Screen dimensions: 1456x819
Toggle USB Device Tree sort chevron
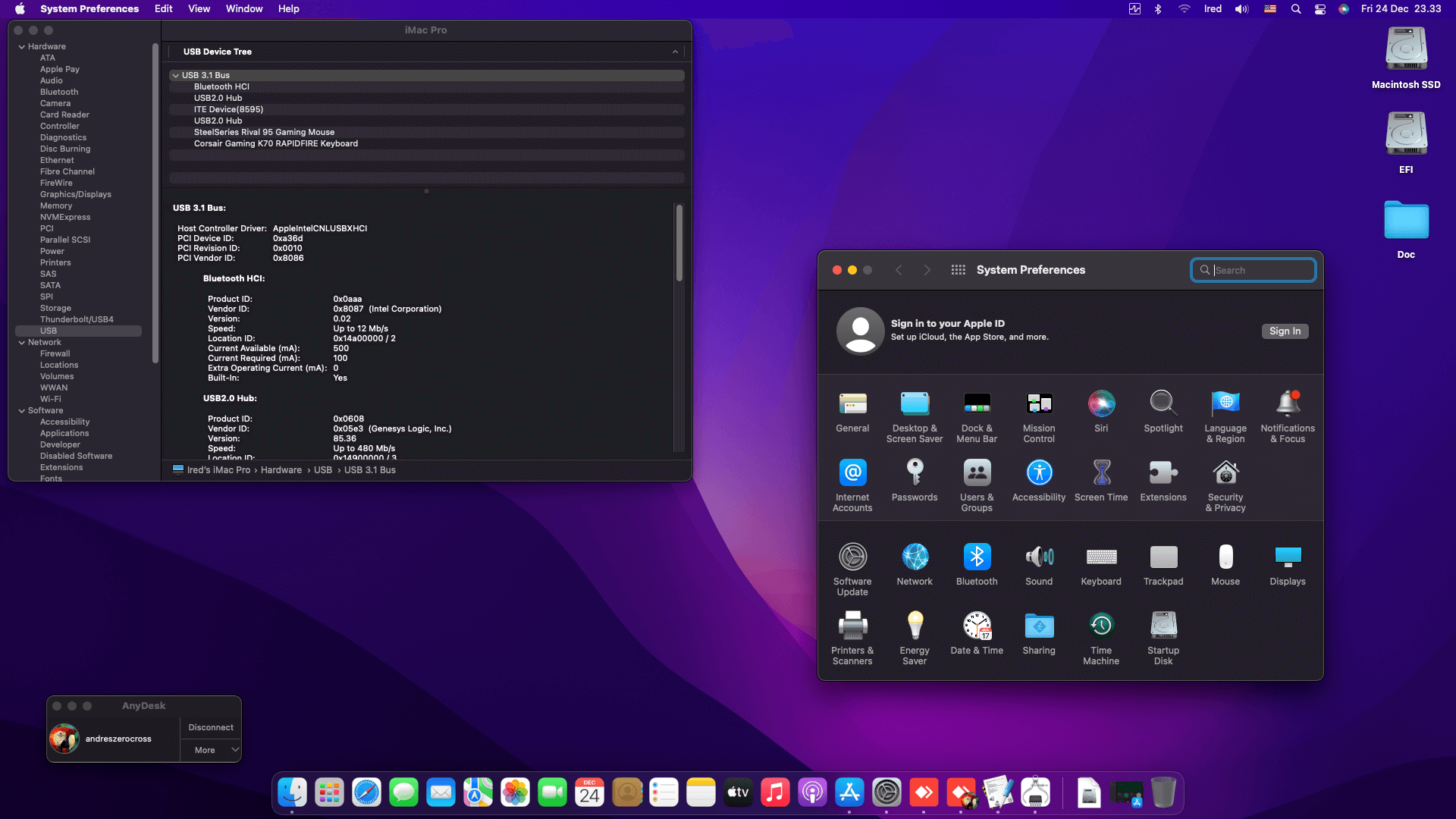(675, 52)
